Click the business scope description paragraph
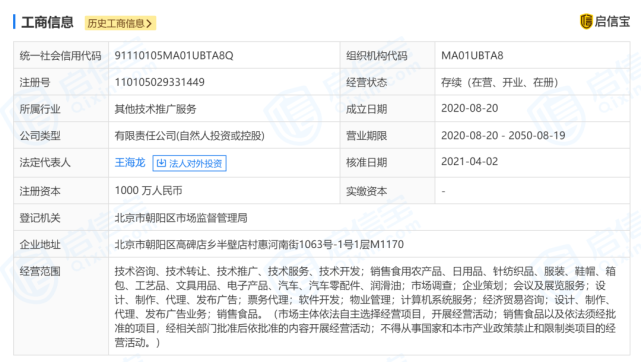Image resolution: width=641 pixels, height=362 pixels. coord(365,306)
